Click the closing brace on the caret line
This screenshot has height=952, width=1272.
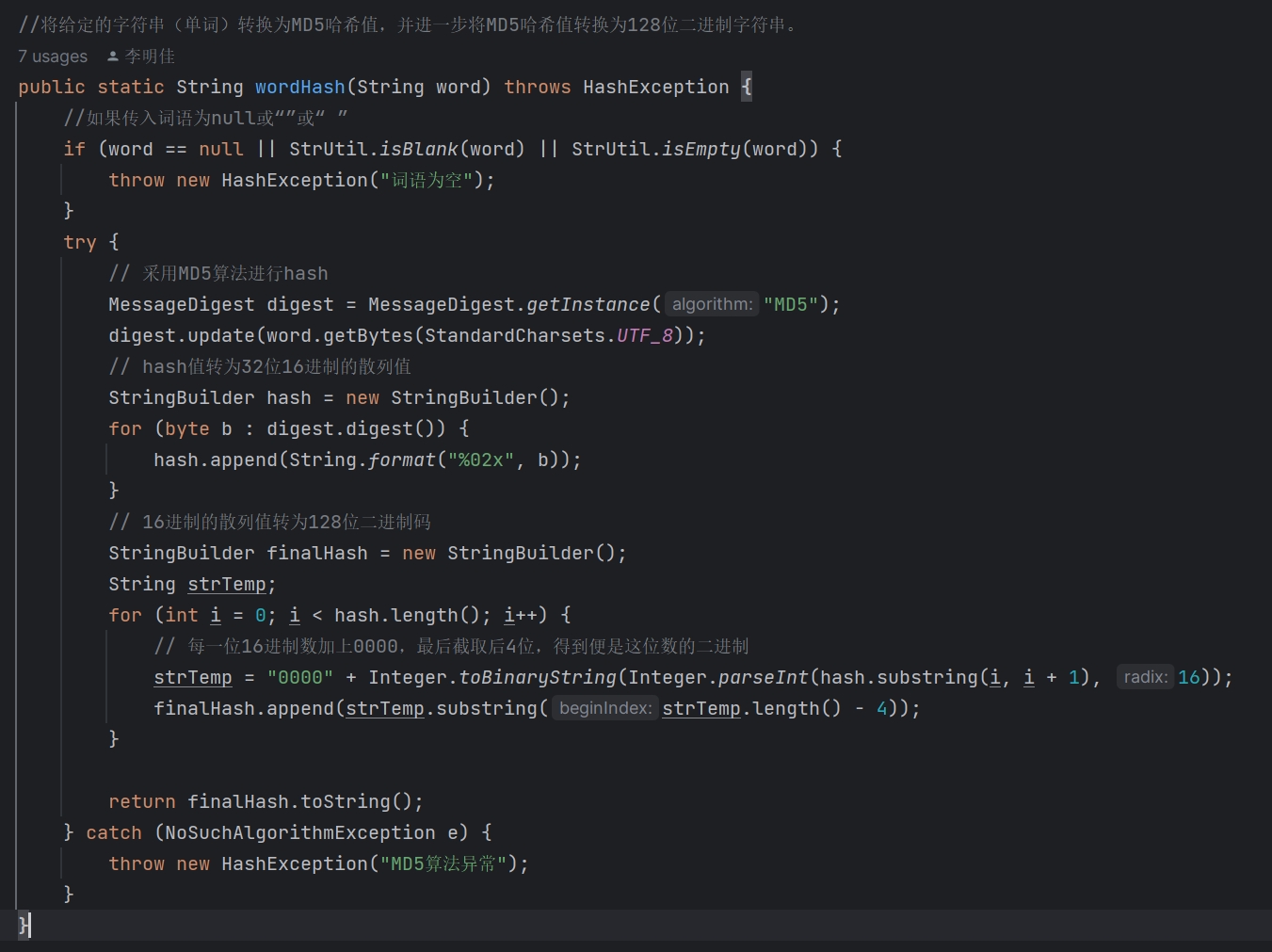coord(24,925)
